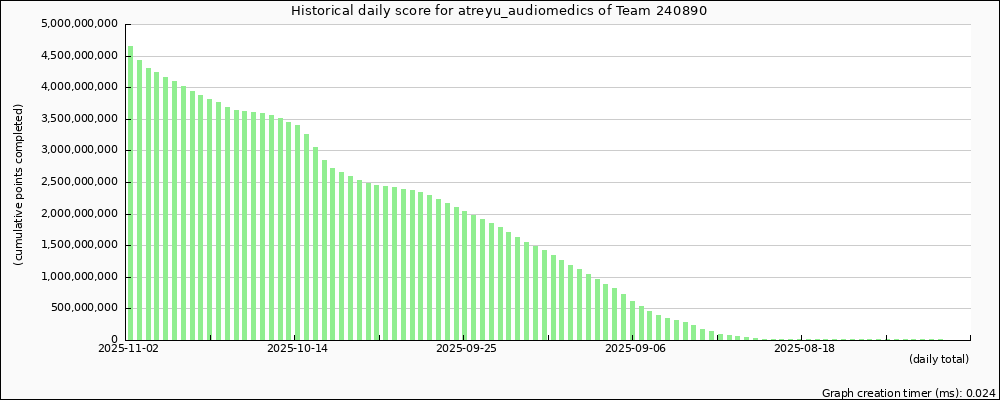This screenshot has height=400, width=1000.
Task: Select the 2025-08-18 x-axis date
Action: coord(804,349)
